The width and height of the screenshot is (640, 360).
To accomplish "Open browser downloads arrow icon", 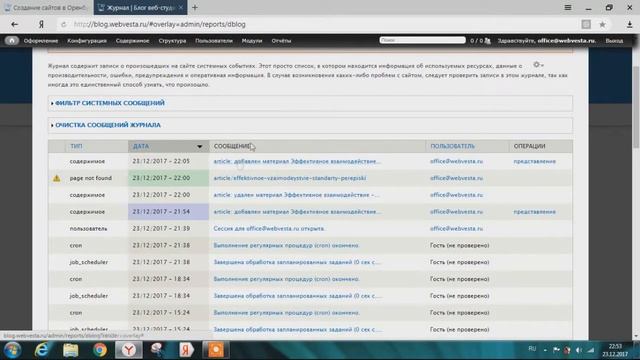I will pyautogui.click(x=629, y=24).
